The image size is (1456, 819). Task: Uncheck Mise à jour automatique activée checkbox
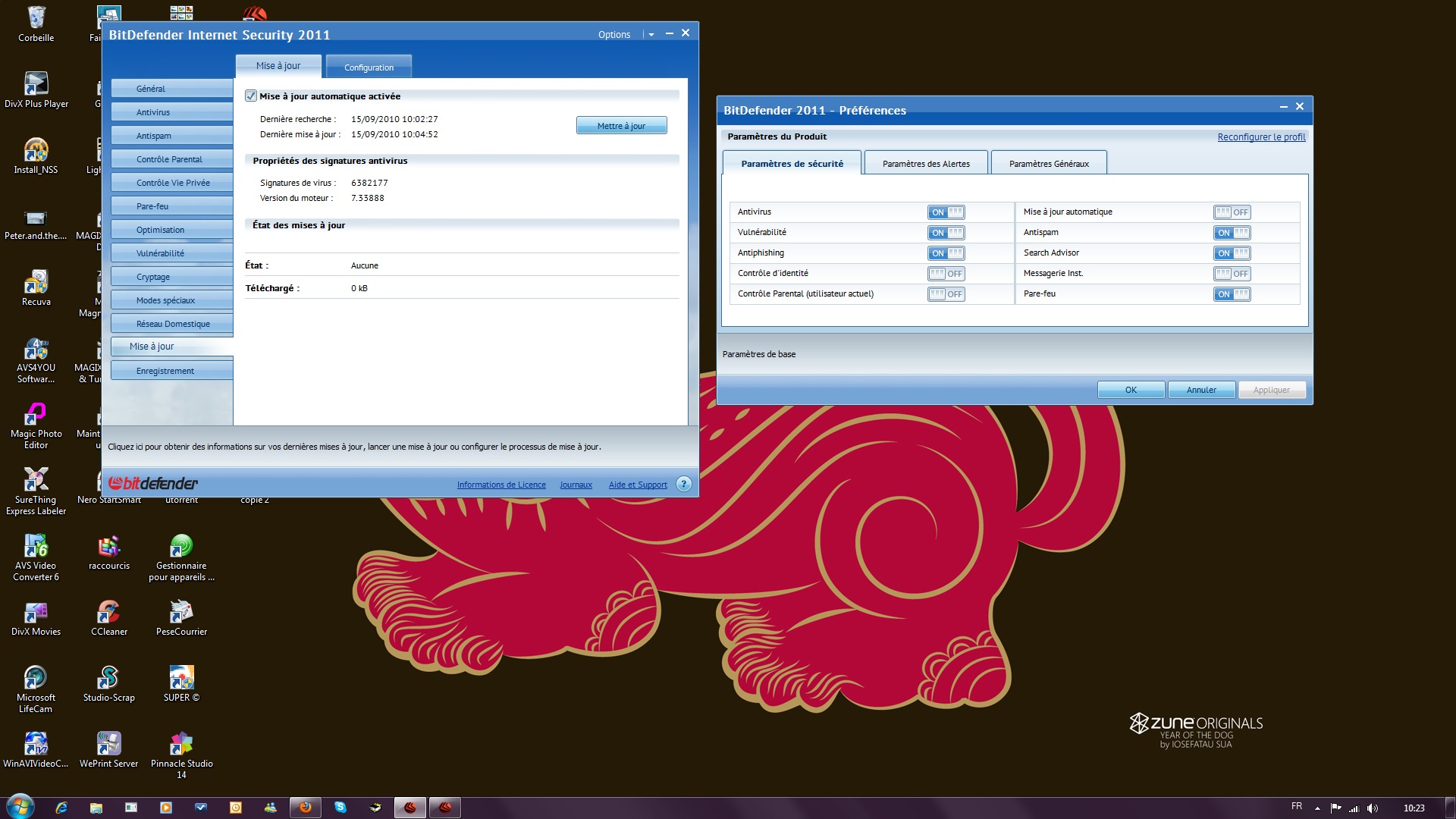251,96
